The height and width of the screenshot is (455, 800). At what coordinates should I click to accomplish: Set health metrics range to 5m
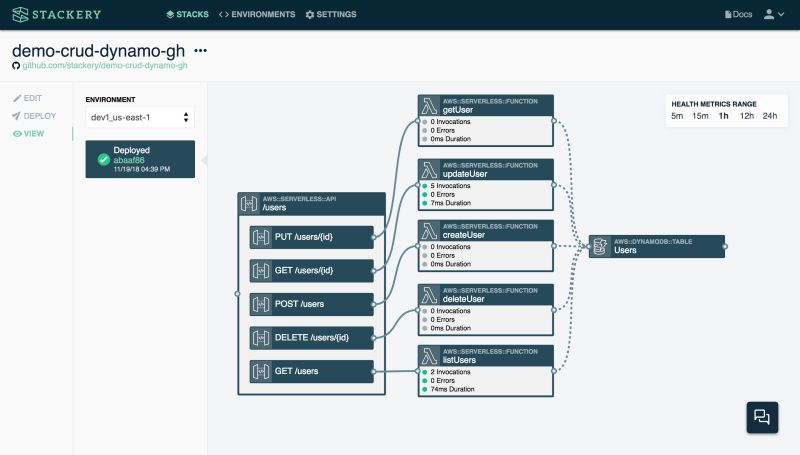point(677,116)
